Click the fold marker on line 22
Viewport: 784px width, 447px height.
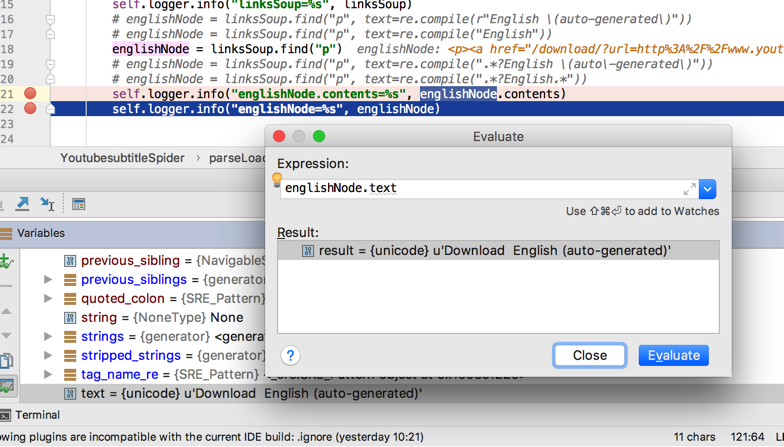pos(50,109)
